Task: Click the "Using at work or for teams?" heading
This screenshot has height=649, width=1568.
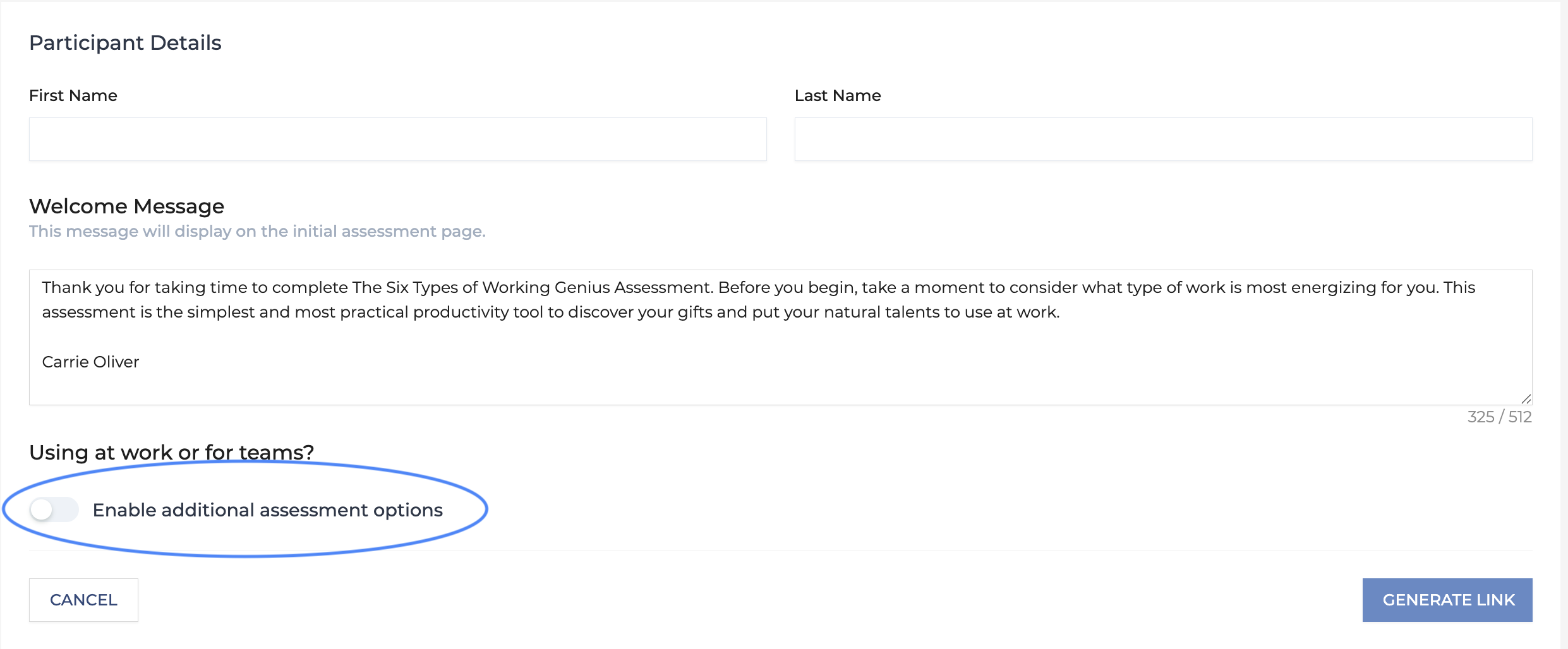Action: (171, 452)
